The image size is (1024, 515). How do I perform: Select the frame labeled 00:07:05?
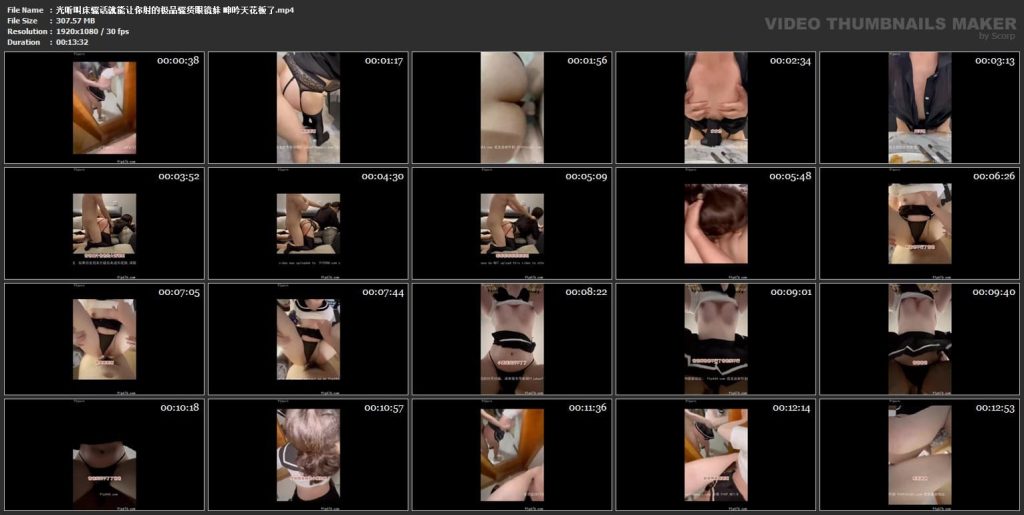click(x=104, y=339)
